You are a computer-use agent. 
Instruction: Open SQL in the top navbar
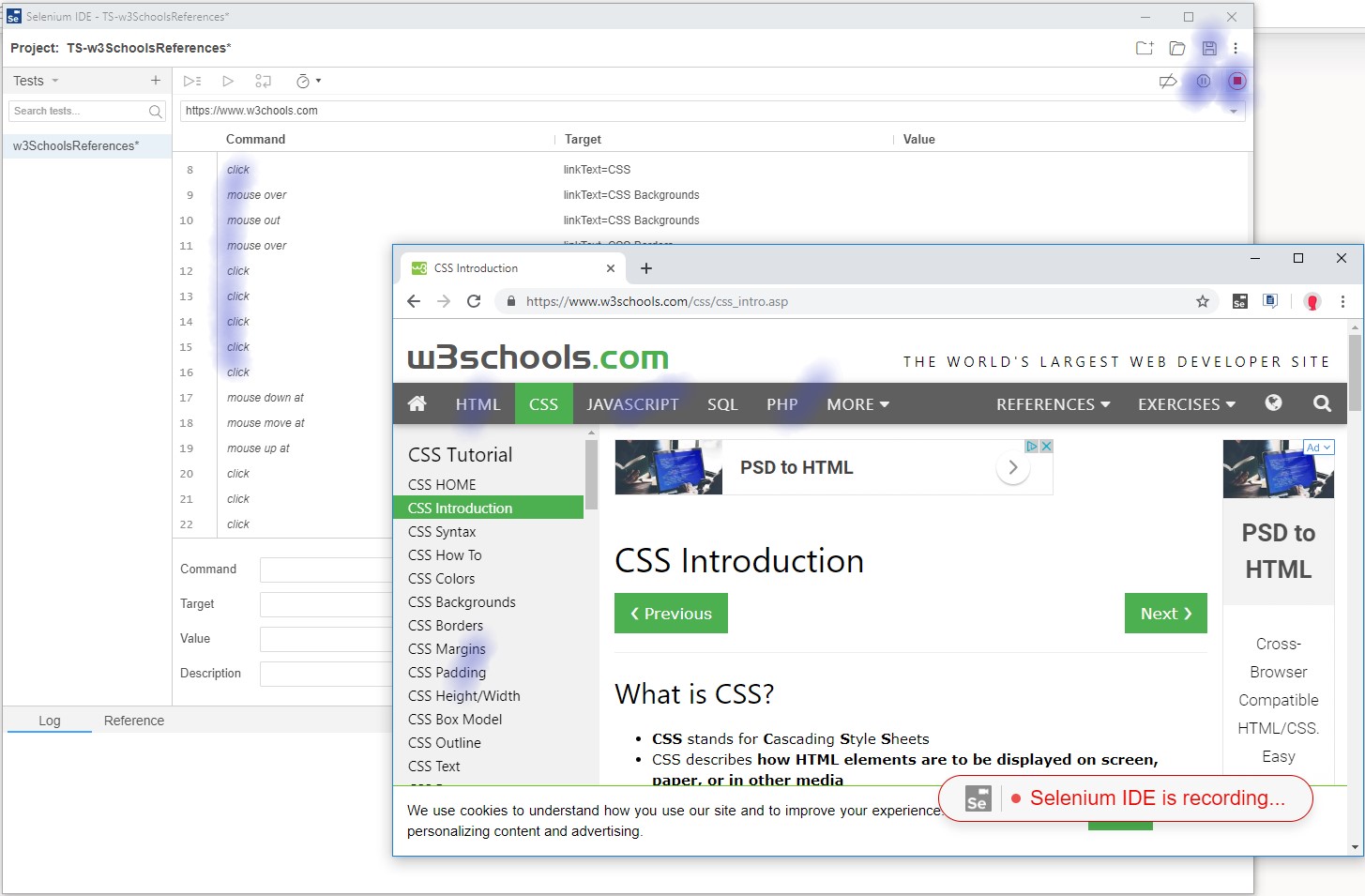(722, 404)
